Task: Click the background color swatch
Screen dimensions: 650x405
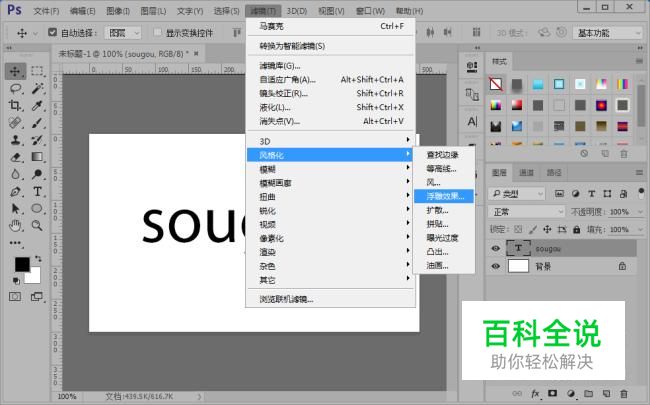Action: pyautogui.click(x=34, y=277)
